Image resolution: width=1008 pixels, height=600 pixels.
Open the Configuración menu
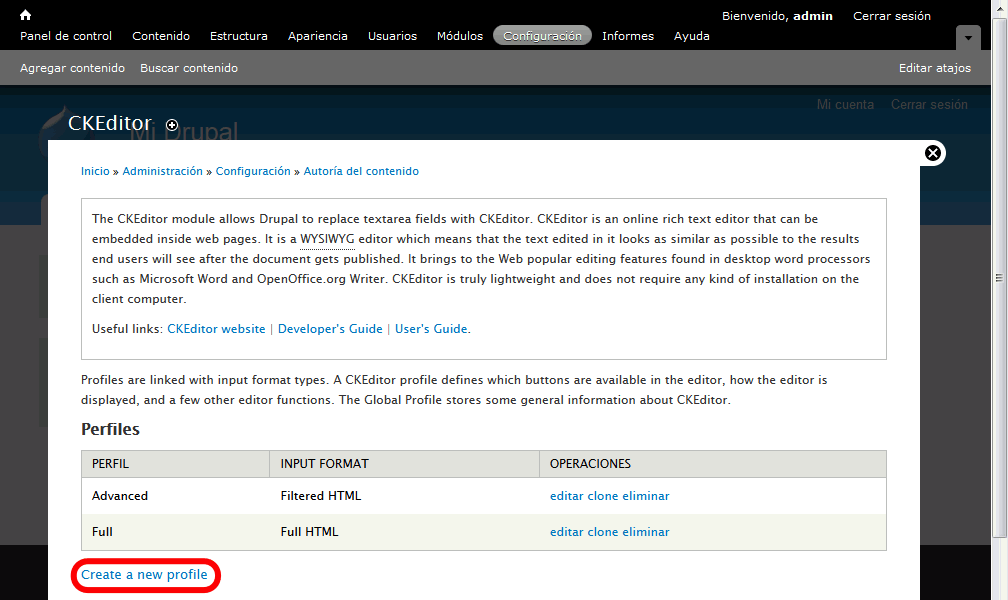542,36
